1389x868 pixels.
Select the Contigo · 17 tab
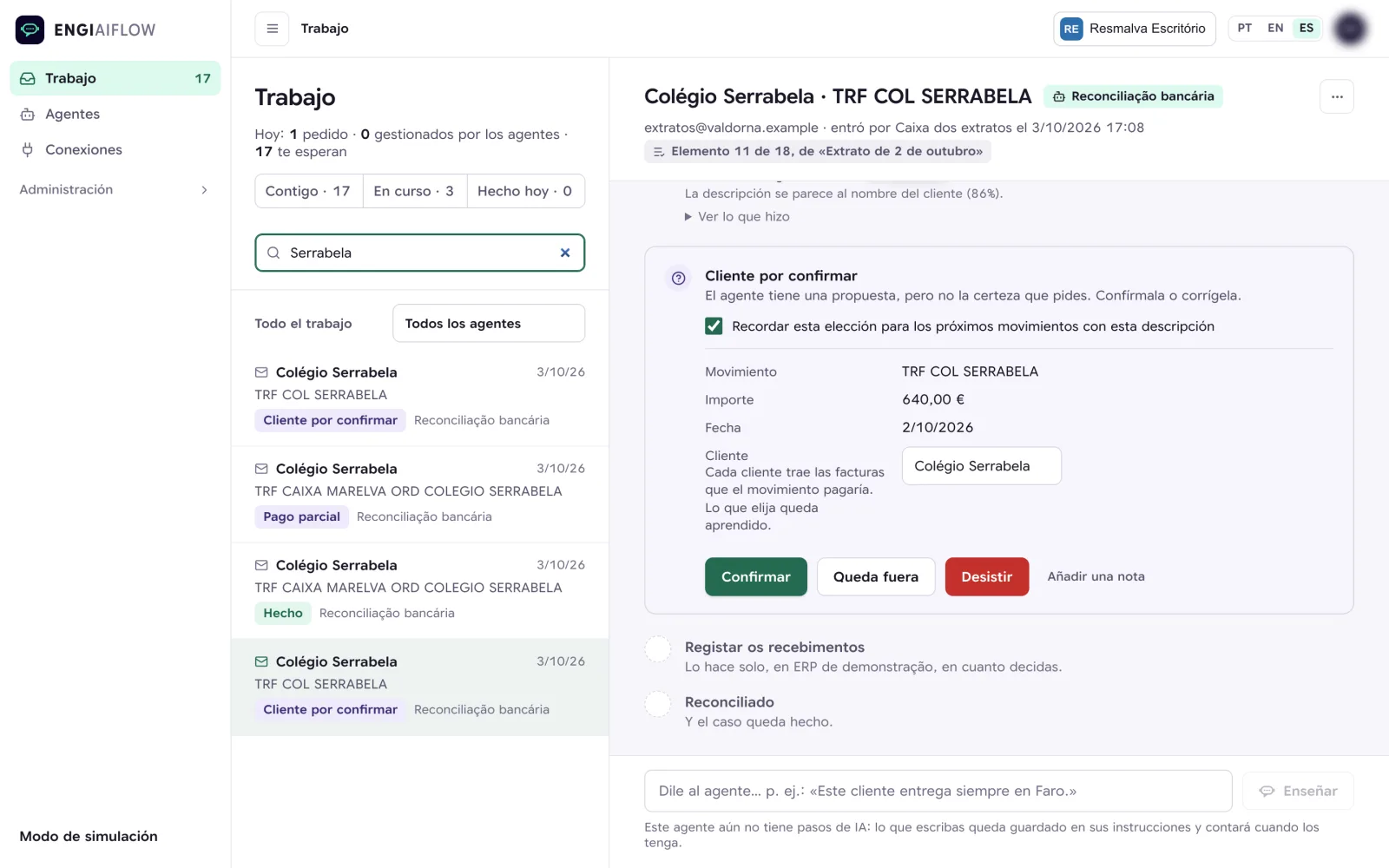click(x=308, y=191)
